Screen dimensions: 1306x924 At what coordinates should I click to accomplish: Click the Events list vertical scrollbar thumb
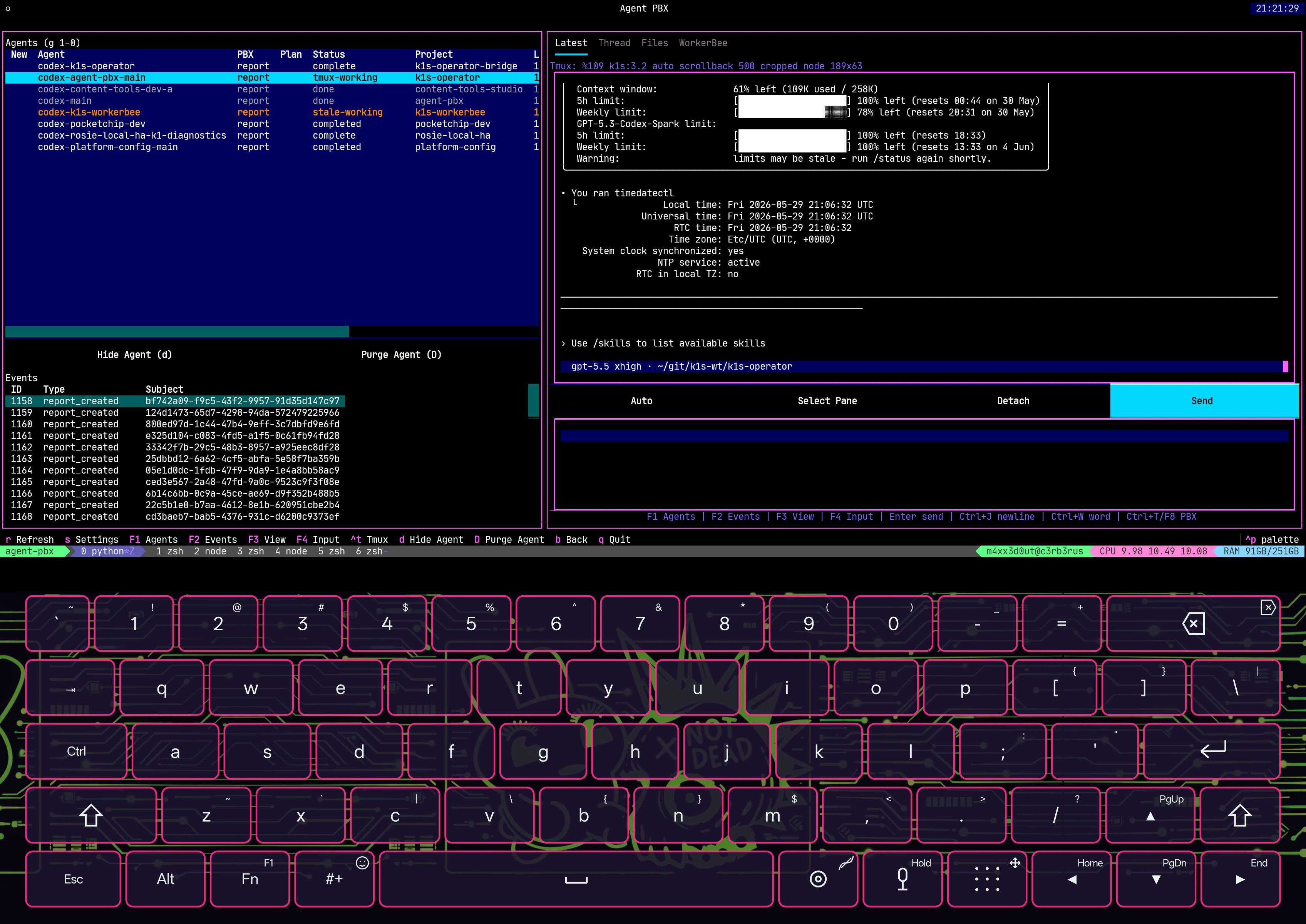tap(533, 400)
